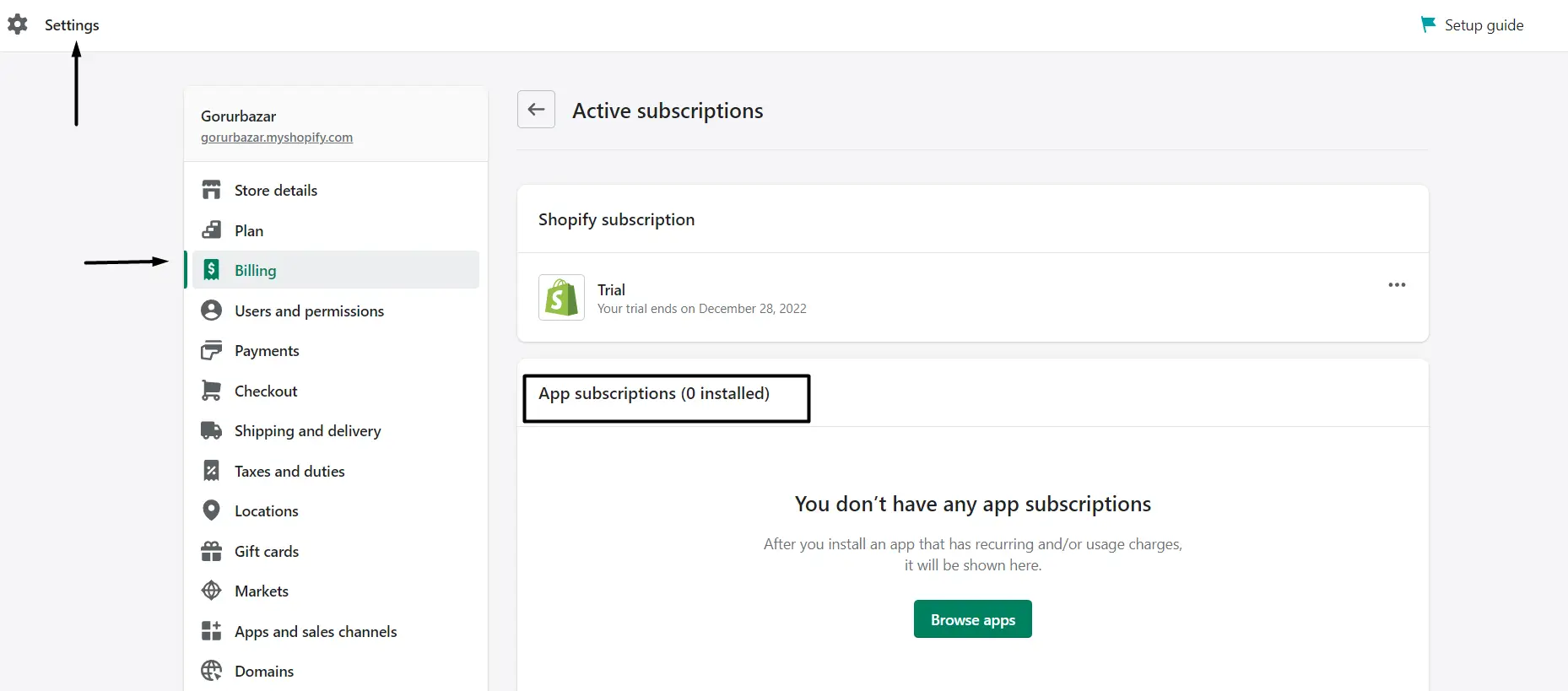Click the Payments card icon

coord(211,350)
